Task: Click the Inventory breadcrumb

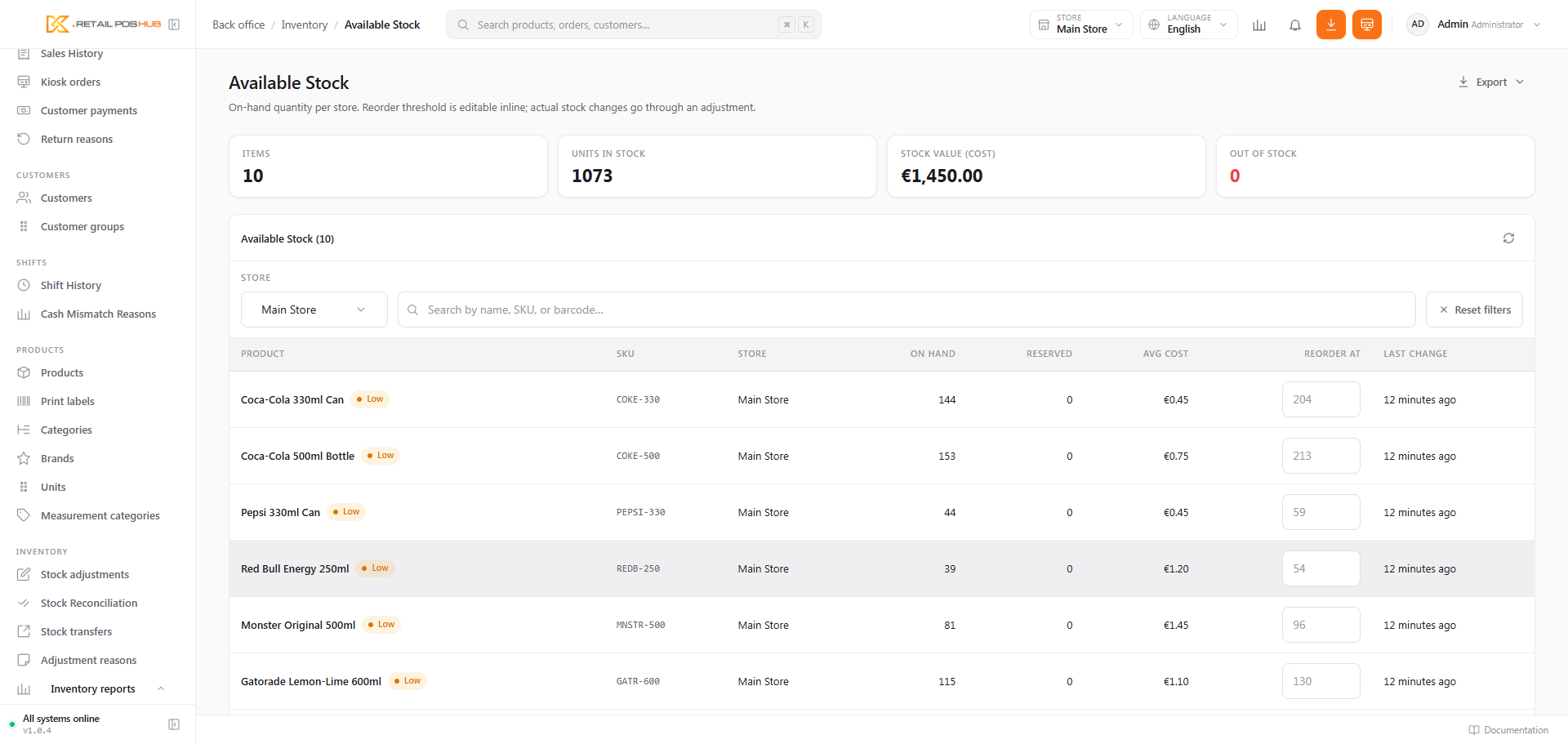Action: coord(305,25)
